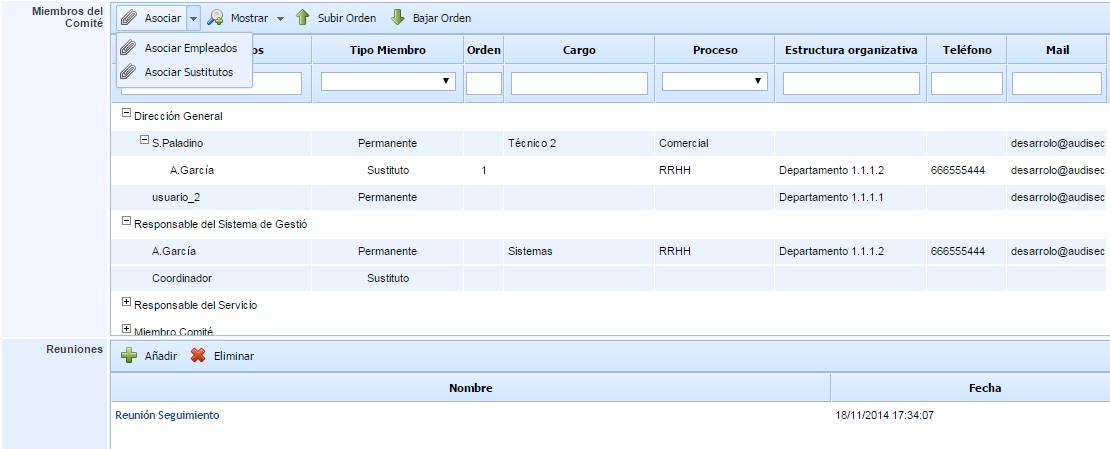Open the Proceso filter dropdown

pyautogui.click(x=758, y=82)
